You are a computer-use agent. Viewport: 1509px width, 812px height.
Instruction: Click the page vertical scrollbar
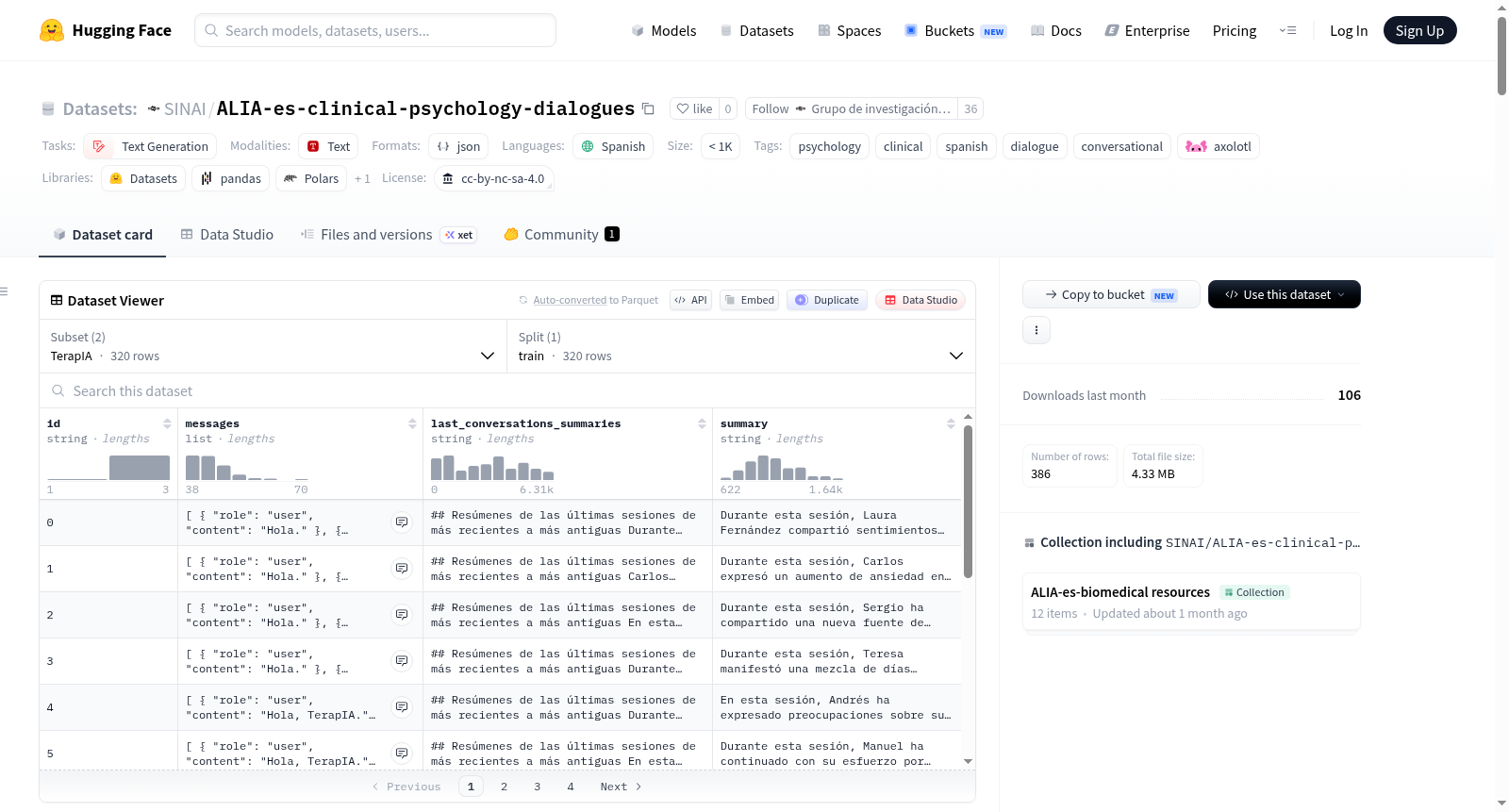[1501, 57]
